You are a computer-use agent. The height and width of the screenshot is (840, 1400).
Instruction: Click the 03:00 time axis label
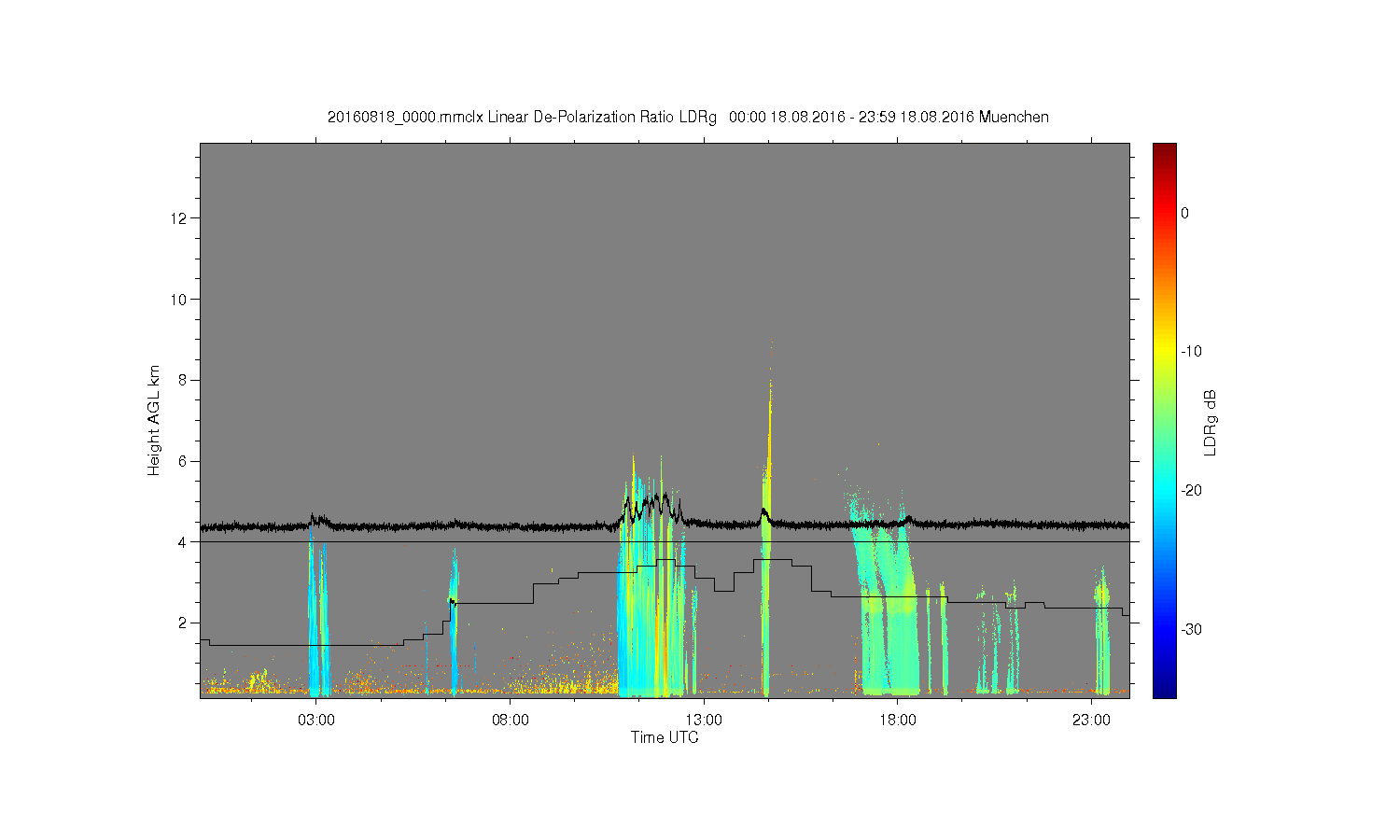click(316, 721)
